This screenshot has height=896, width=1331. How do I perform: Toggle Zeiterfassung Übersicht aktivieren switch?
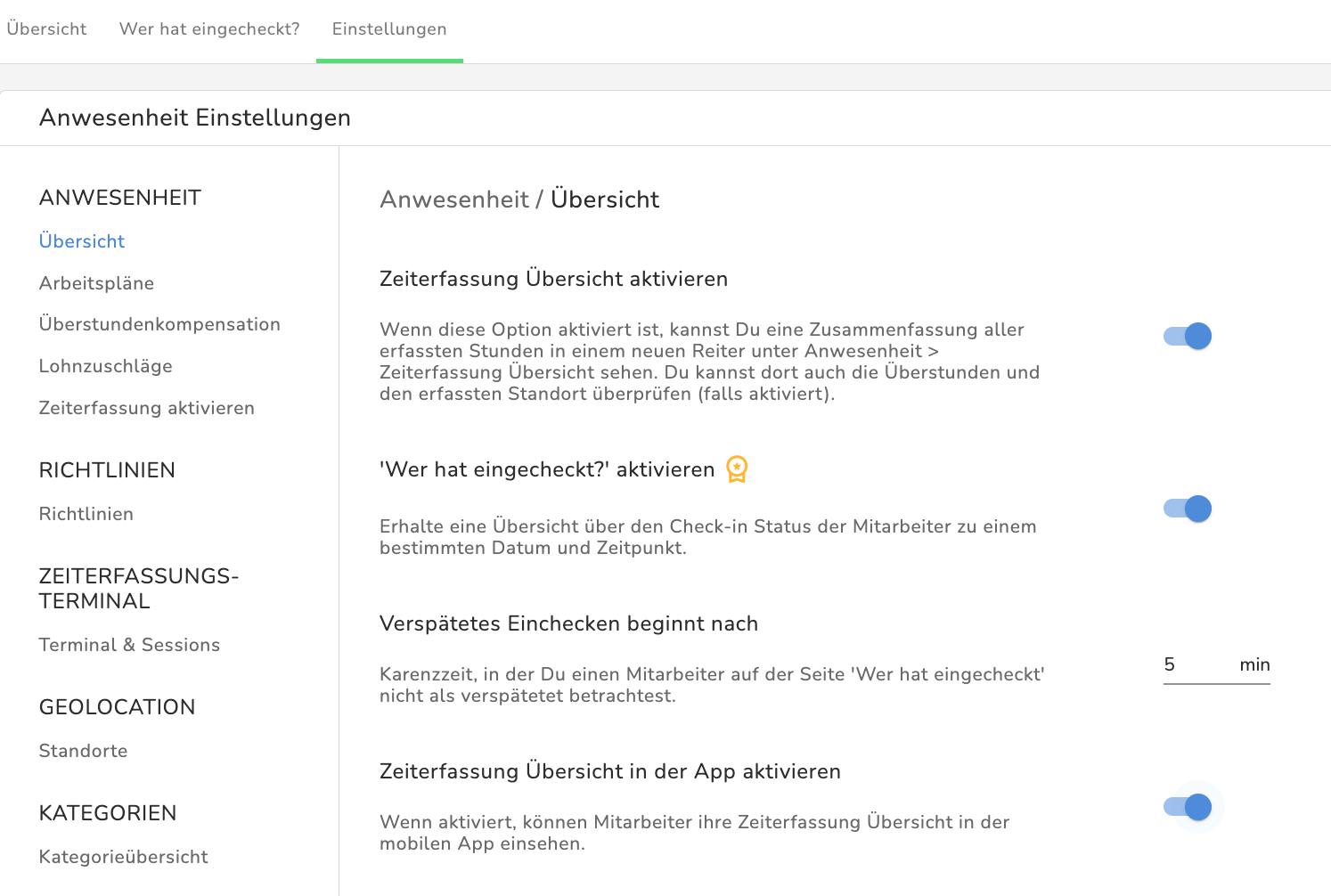coord(1188,336)
